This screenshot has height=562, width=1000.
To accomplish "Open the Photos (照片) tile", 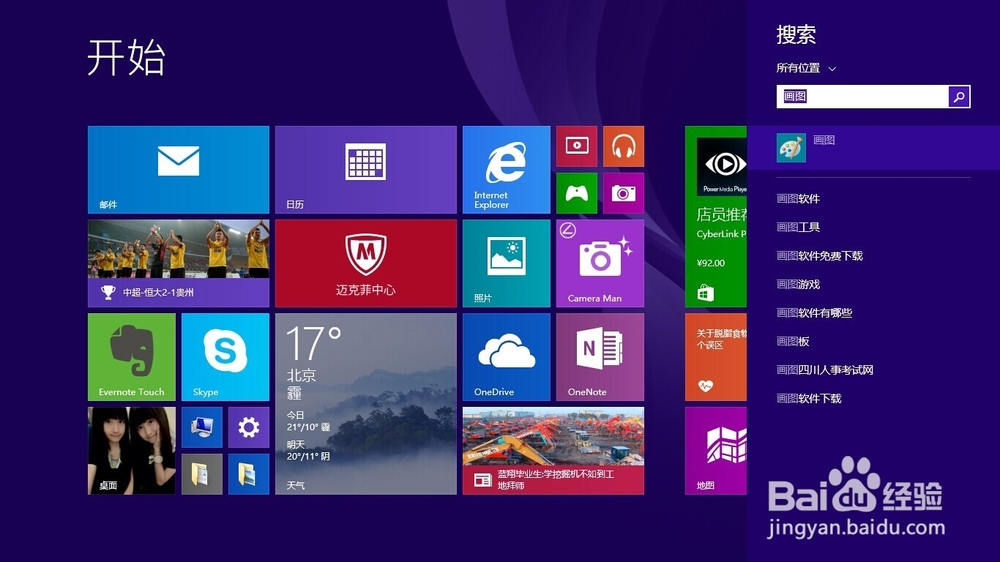I will click(x=506, y=263).
